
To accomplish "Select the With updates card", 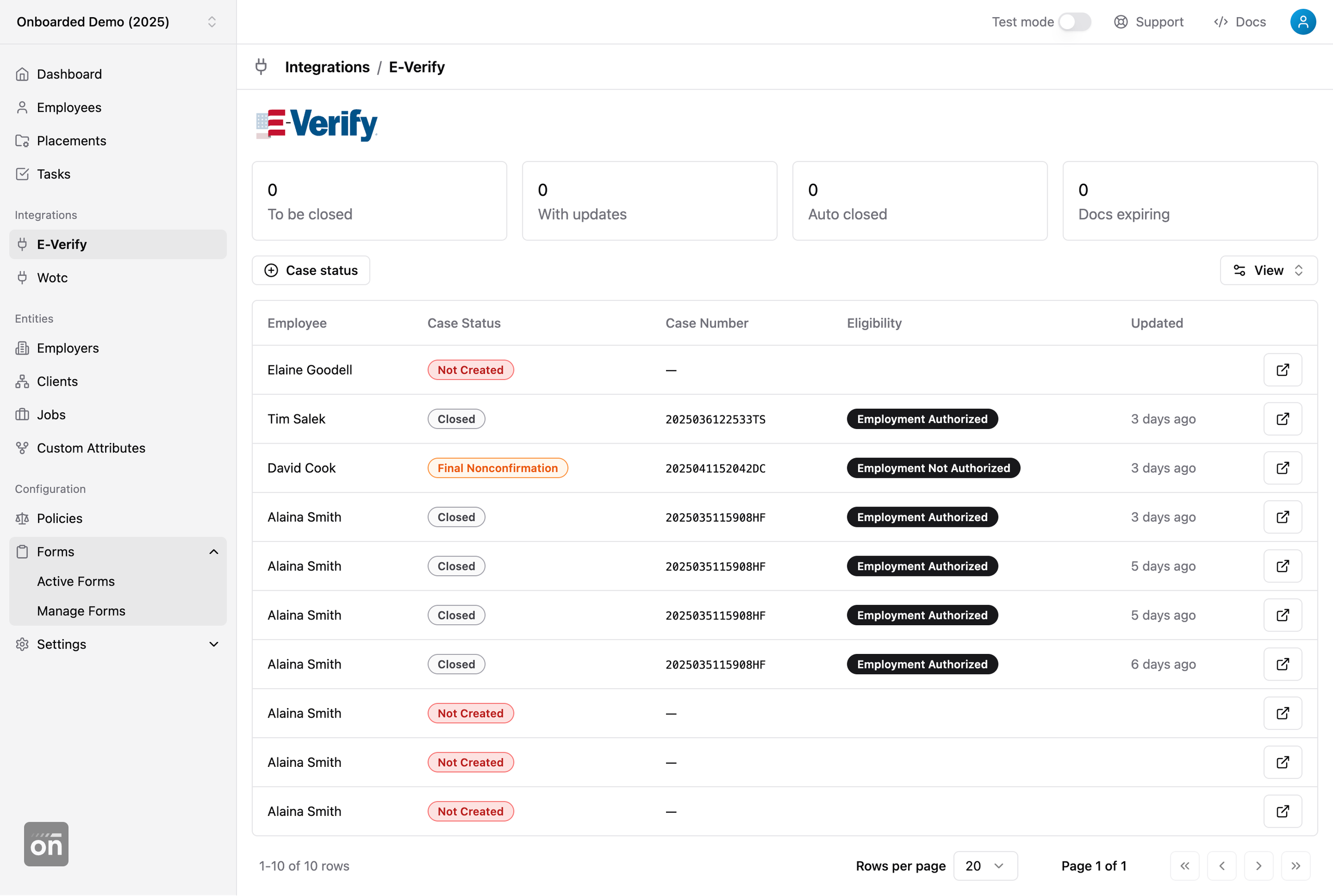I will 650,200.
